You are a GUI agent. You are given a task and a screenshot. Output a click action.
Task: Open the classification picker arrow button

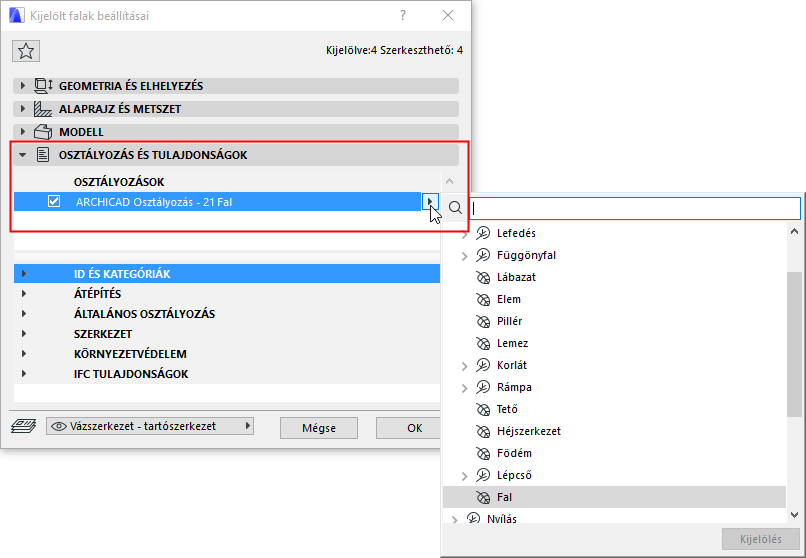[430, 202]
